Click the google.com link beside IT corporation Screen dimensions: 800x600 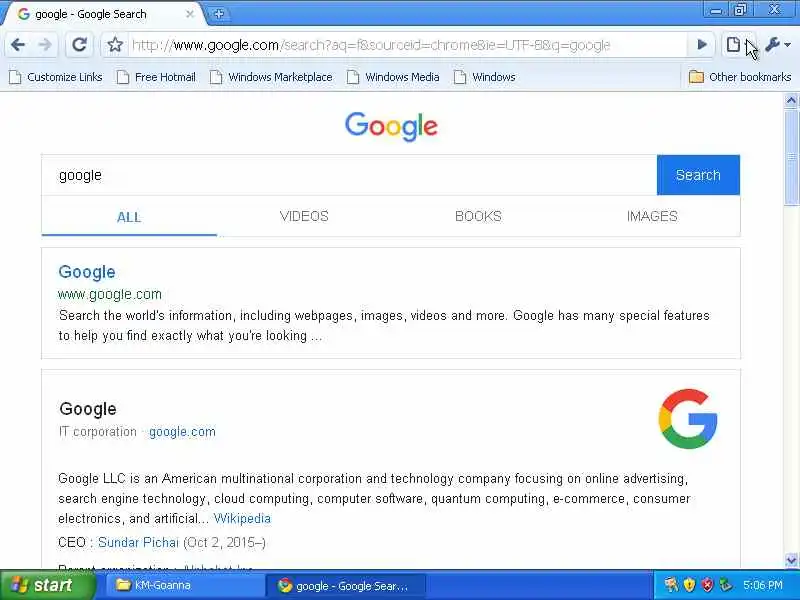[182, 432]
